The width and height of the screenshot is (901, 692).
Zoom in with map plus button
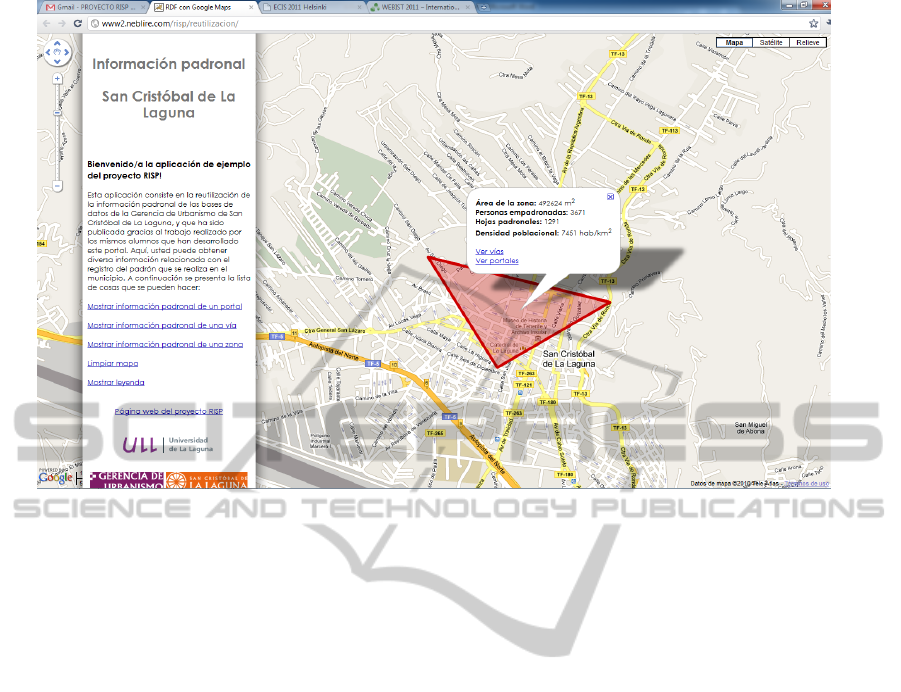pyautogui.click(x=57, y=77)
